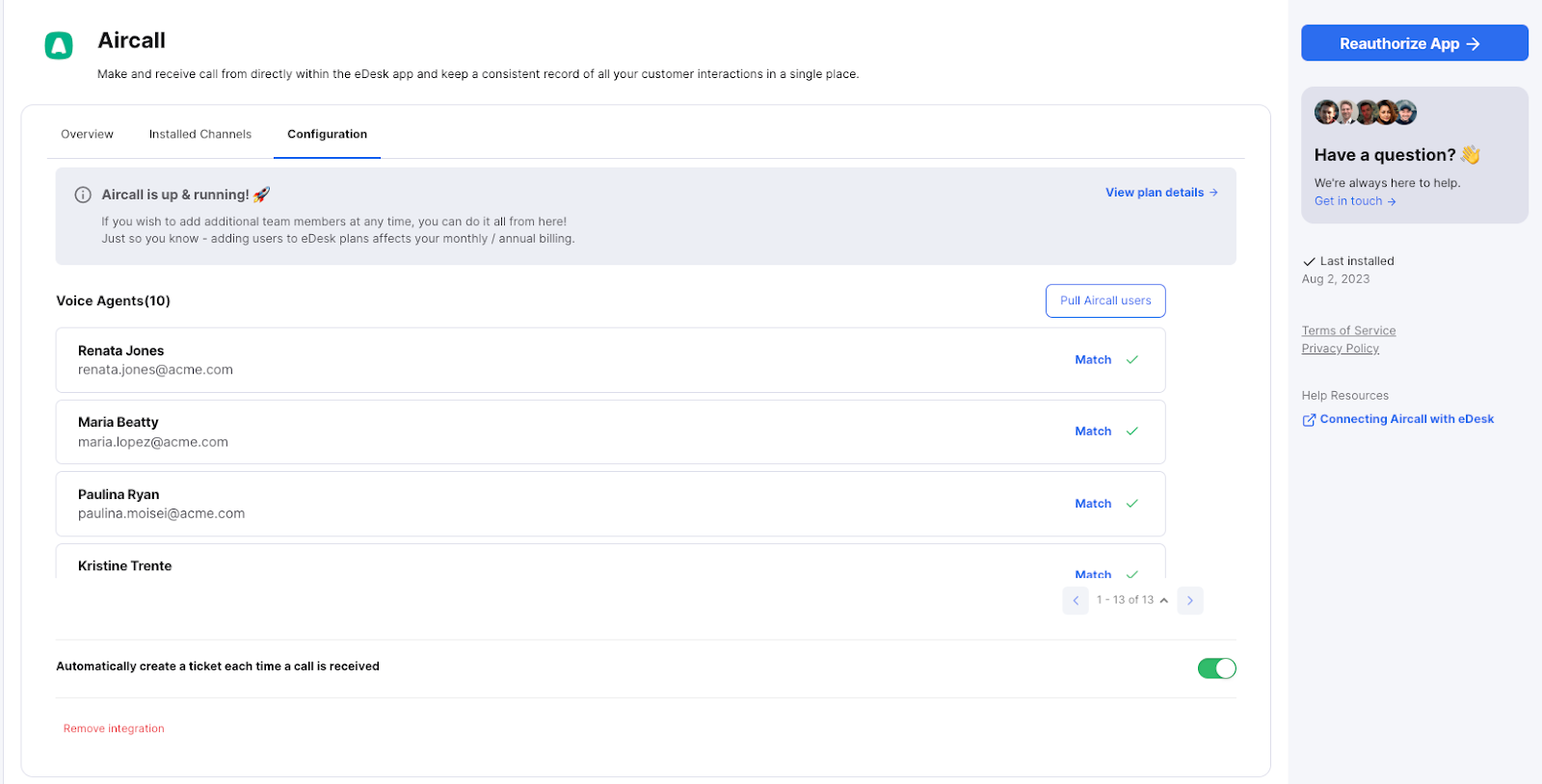The image size is (1542, 784).
Task: Click the renata.jones@acme.com email text
Action: pyautogui.click(x=155, y=370)
